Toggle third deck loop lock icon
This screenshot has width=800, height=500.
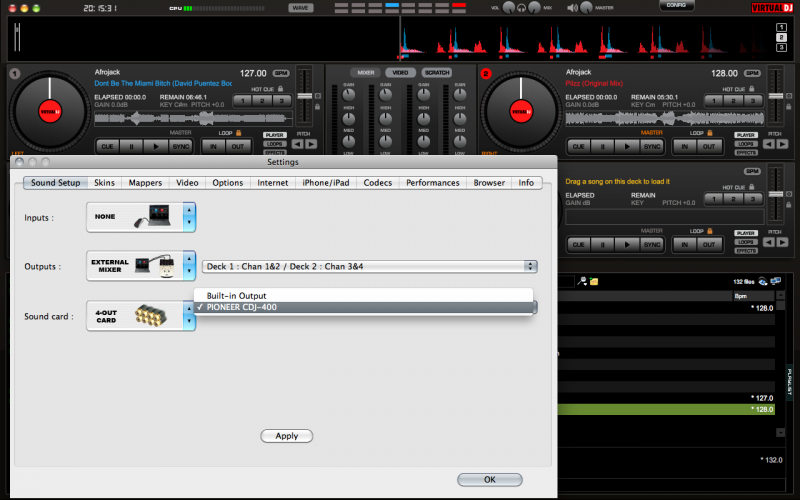click(710, 231)
